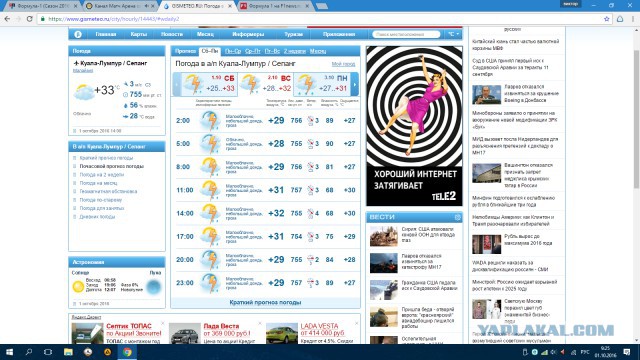The image size is (640, 360).
Task: Click the moon icon in Астрономия panel
Action: coord(154,287)
